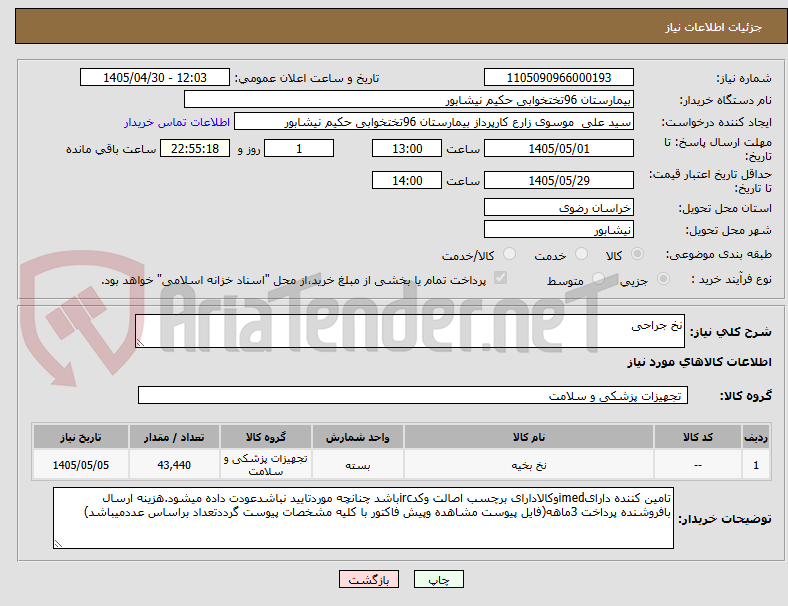The image size is (788, 606).
Task: Click the validity time field 14:00
Action: 407,180
